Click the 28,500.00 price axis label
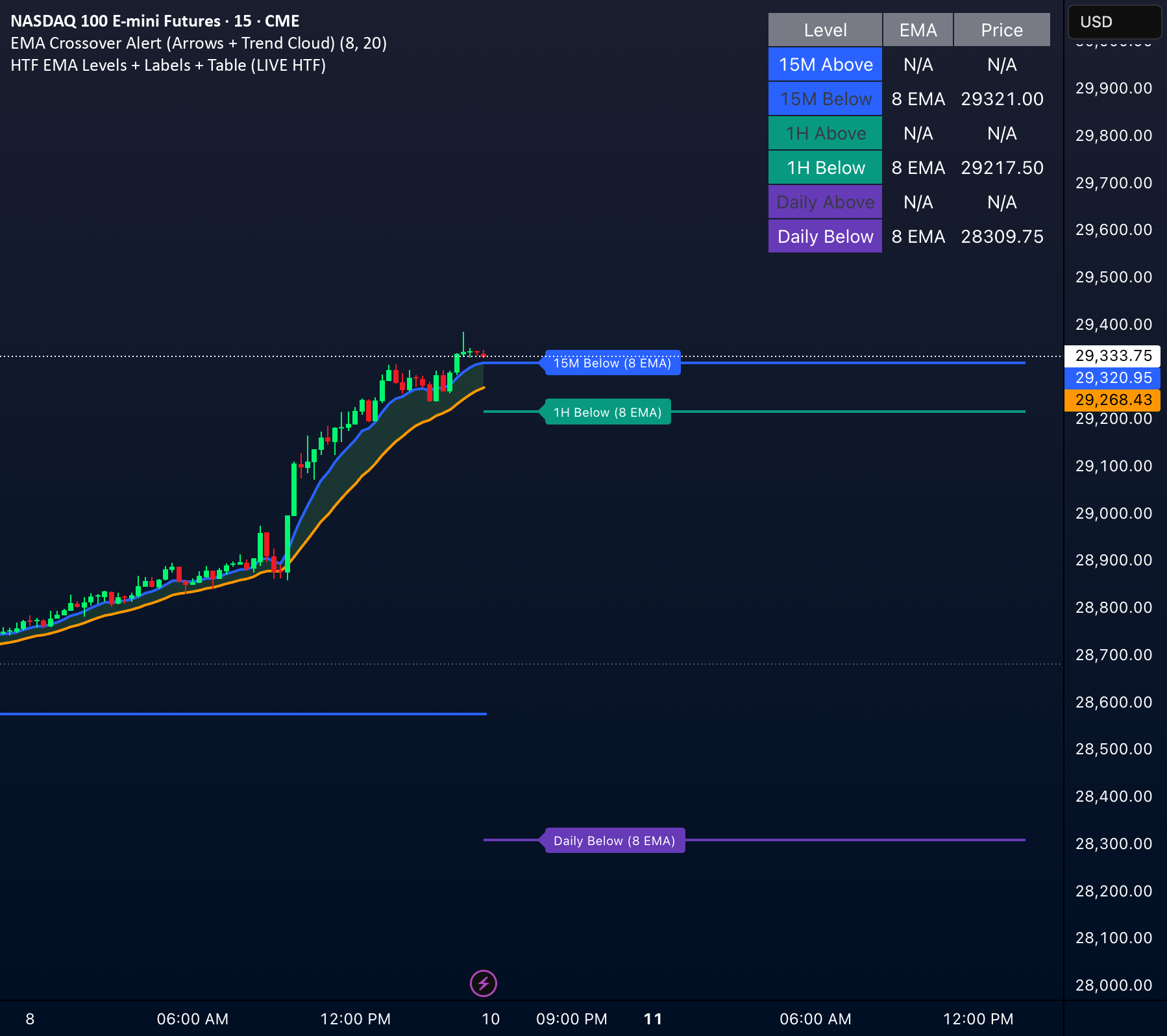The height and width of the screenshot is (1036, 1167). pos(1114,748)
